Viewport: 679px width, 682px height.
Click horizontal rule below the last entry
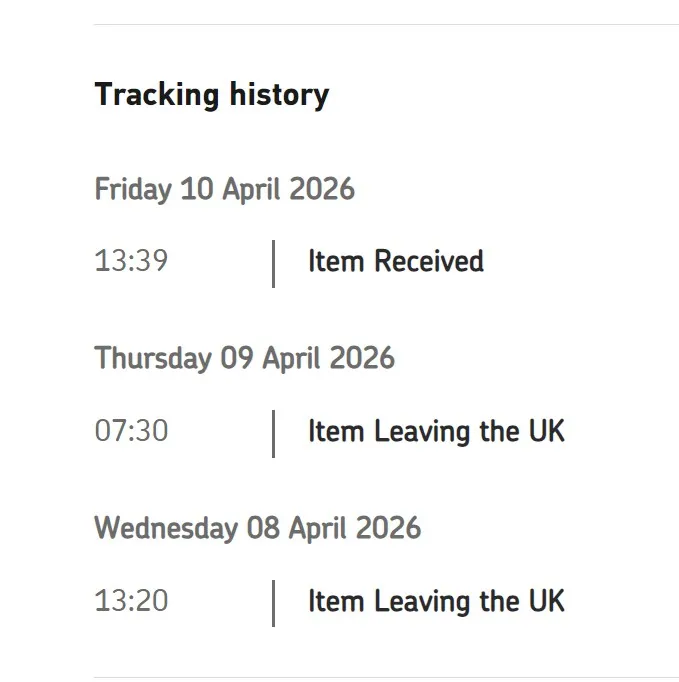[386, 677]
